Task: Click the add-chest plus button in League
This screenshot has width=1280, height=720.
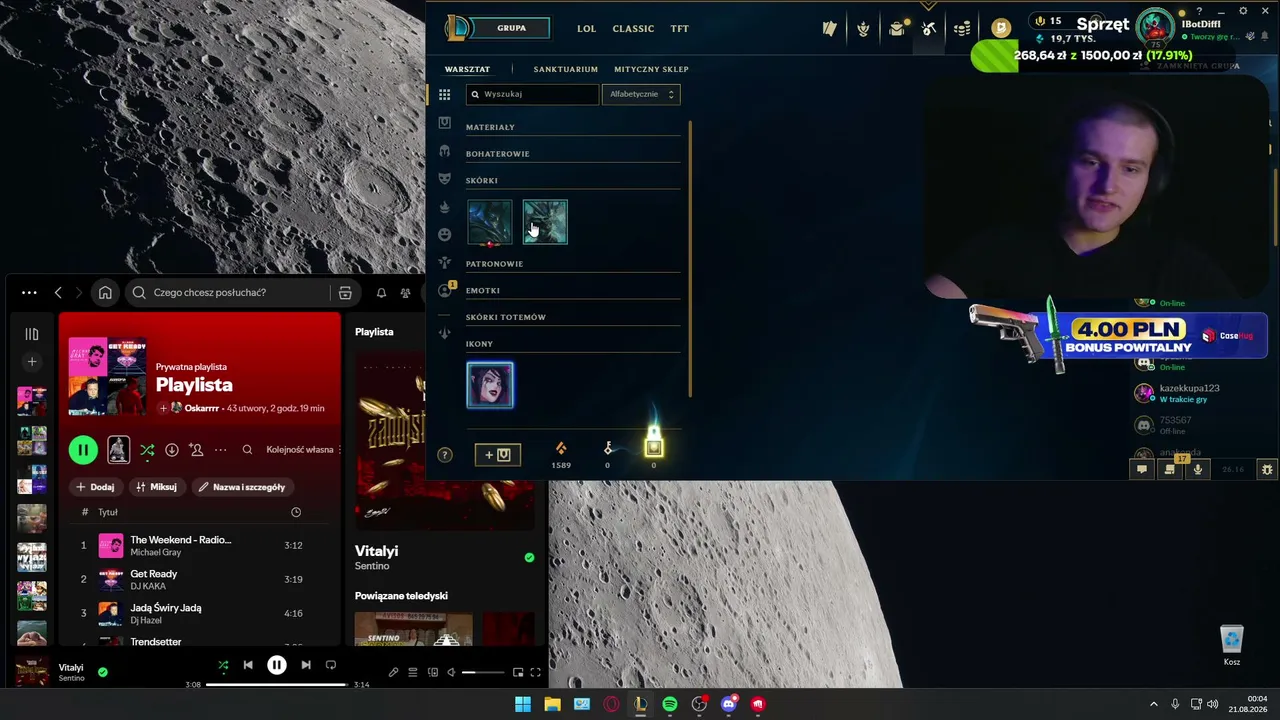Action: click(497, 455)
